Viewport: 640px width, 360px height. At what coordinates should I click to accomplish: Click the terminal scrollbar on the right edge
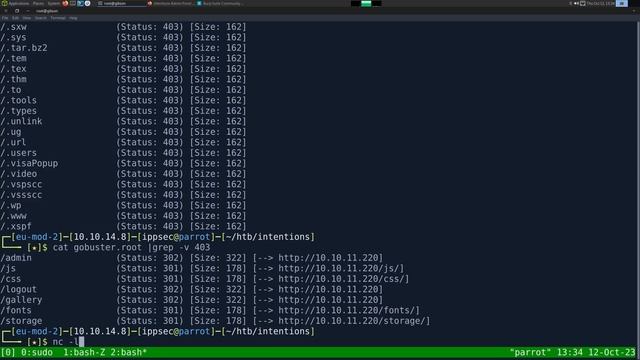point(638,184)
